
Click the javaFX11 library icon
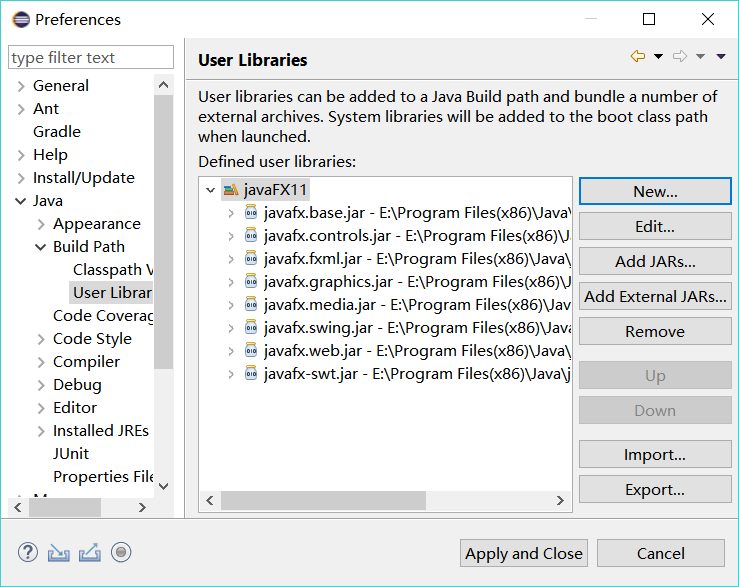coord(230,189)
